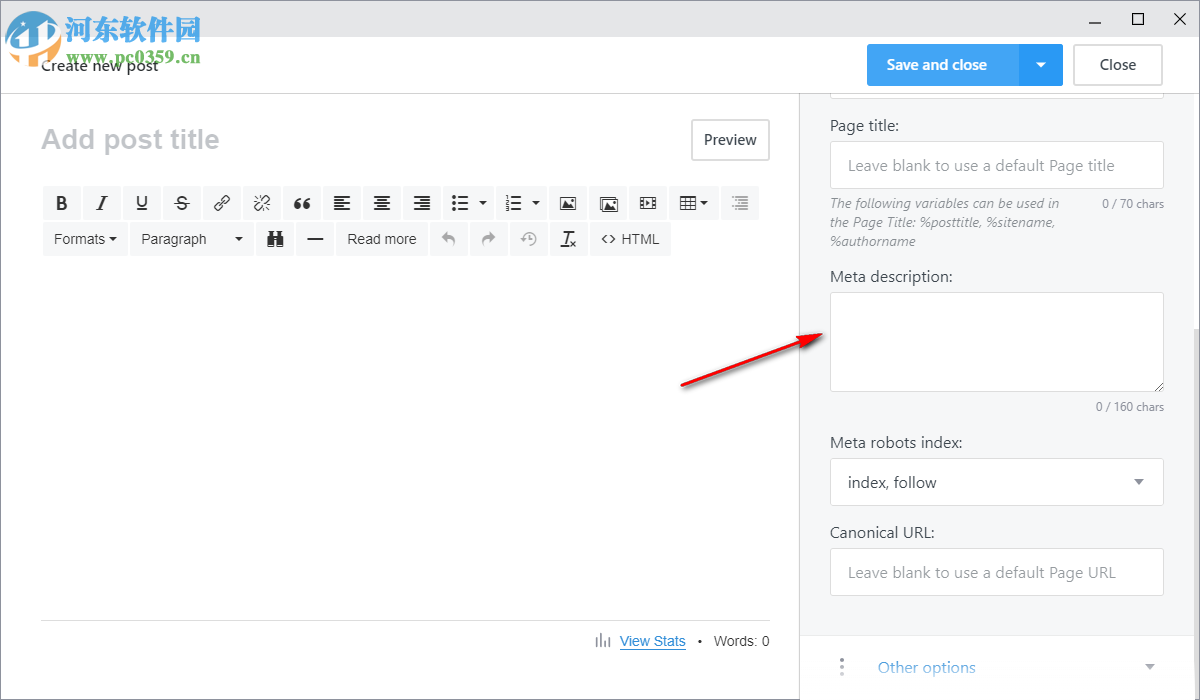The height and width of the screenshot is (700, 1200).
Task: Align text left
Action: pos(342,203)
